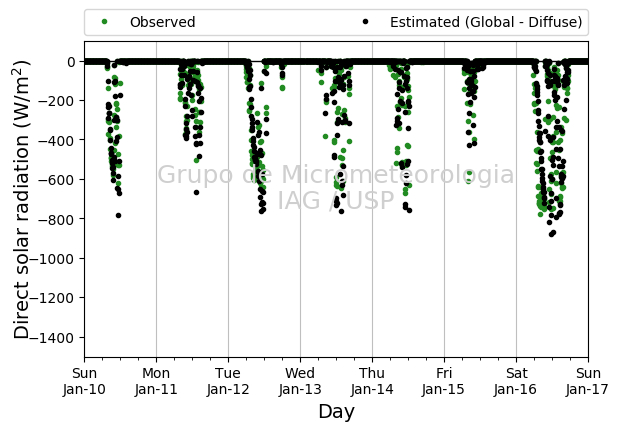The image size is (620, 431).
Task: Click the 'Fri Jan-15' date label
Action: 444,382
